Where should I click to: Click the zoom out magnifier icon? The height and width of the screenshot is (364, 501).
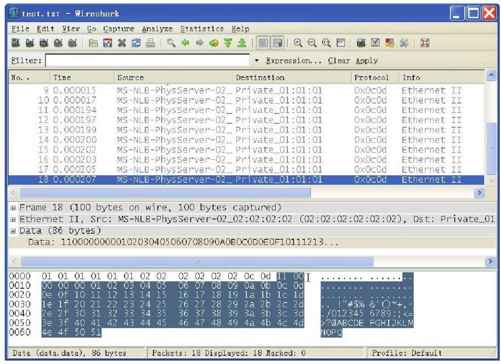coord(312,43)
